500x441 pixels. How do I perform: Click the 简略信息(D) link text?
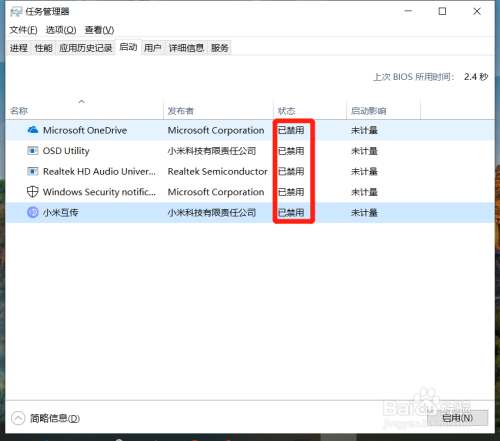(55, 418)
